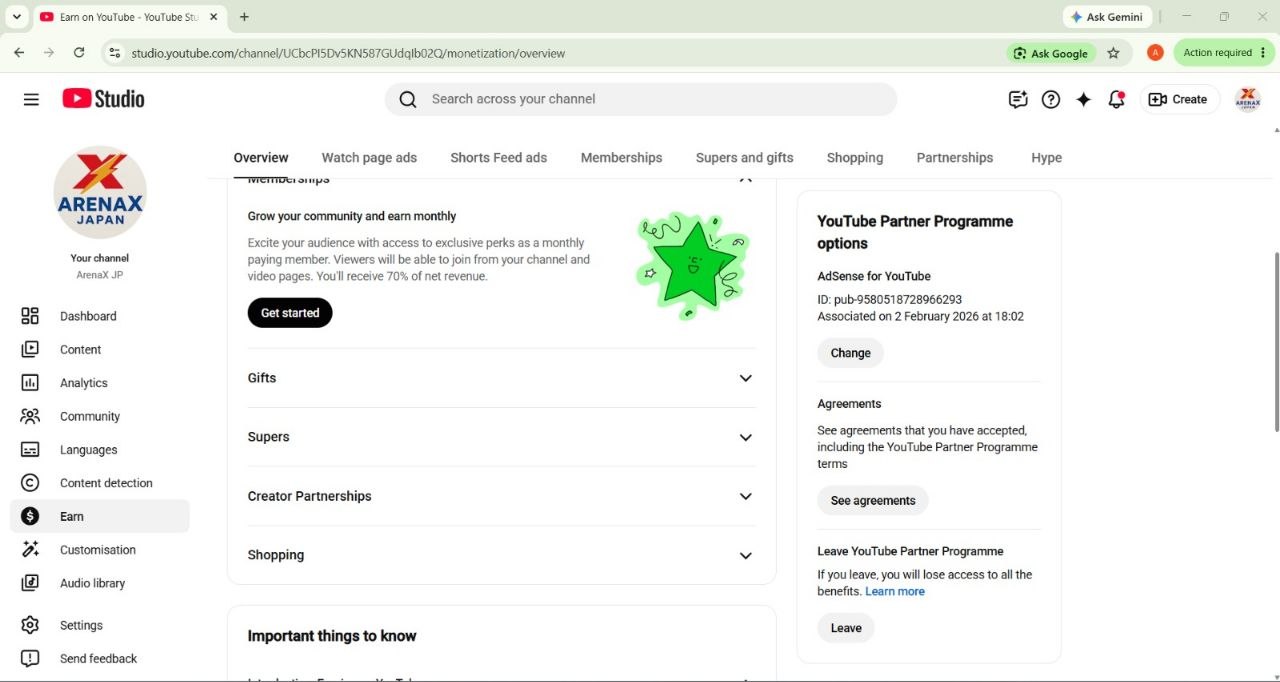Image resolution: width=1280 pixels, height=682 pixels.
Task: Expand the Shopping section
Action: pyautogui.click(x=745, y=555)
